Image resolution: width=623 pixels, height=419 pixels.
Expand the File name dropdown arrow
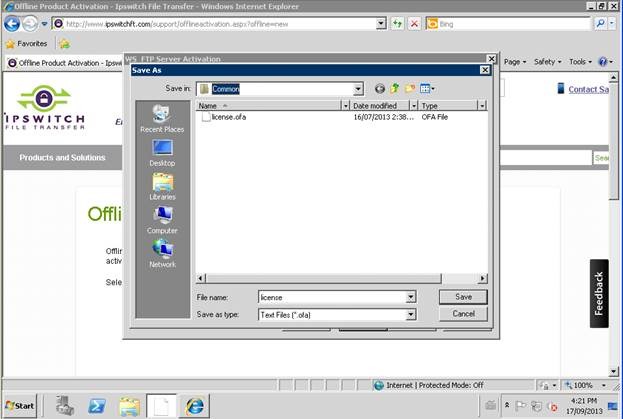pos(411,297)
